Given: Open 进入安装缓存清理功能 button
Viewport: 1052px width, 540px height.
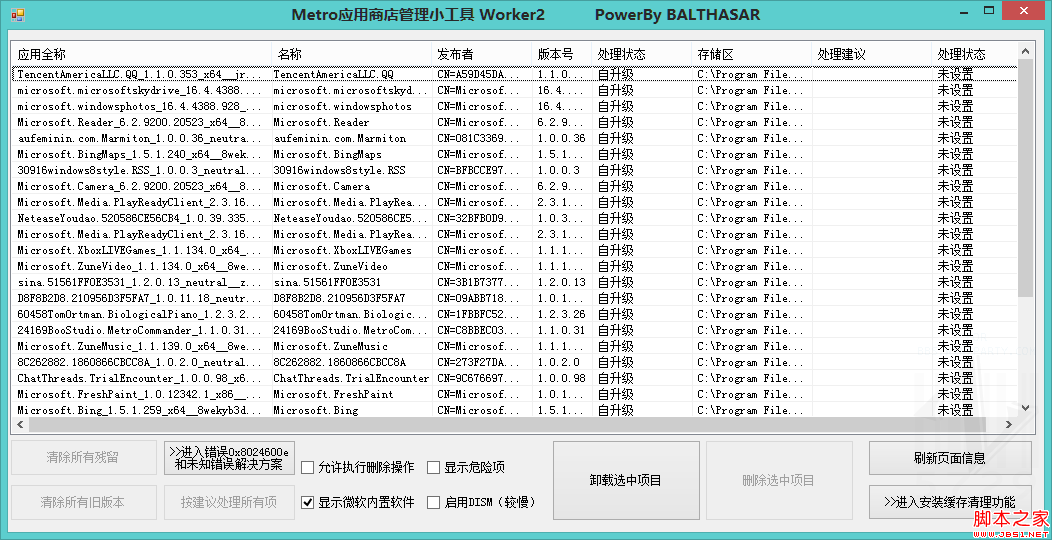Looking at the screenshot, I should [x=950, y=502].
